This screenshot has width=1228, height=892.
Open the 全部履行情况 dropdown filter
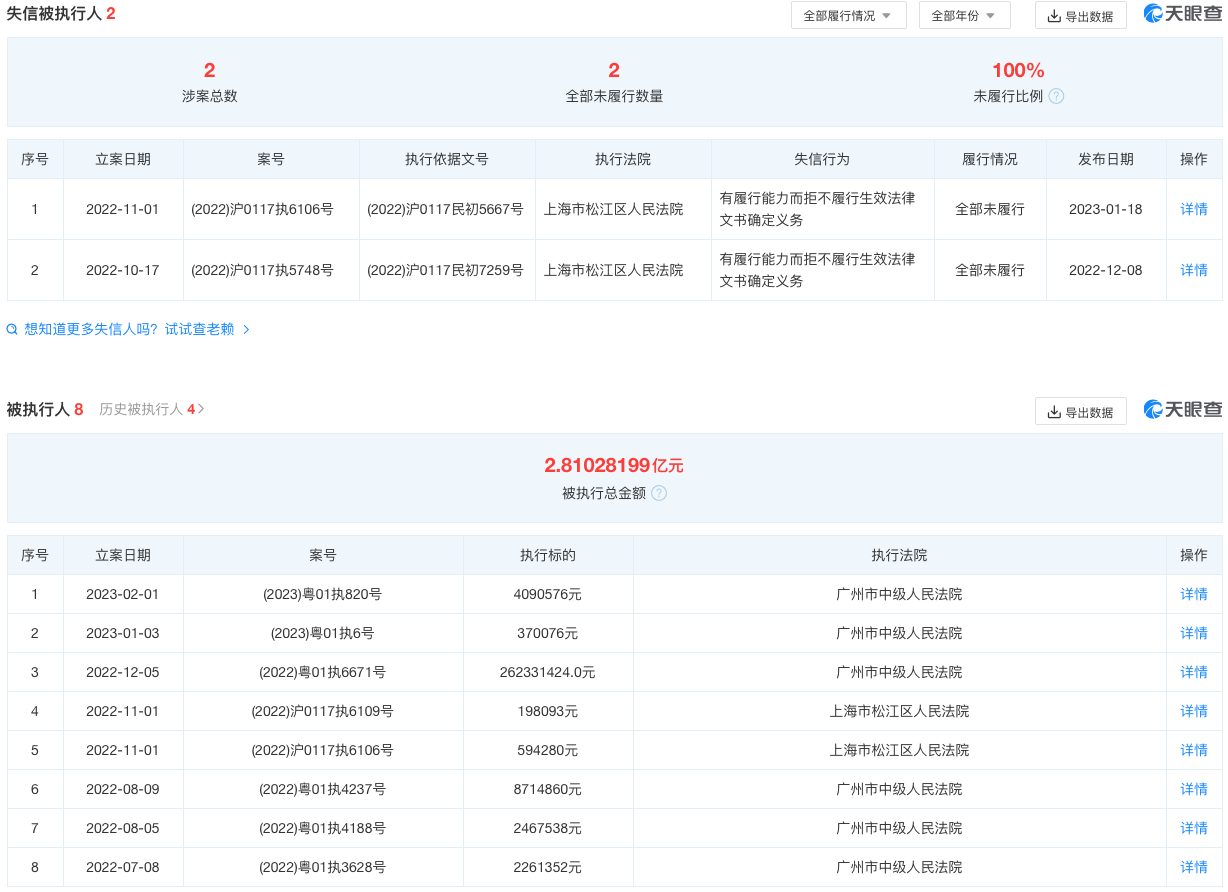point(848,15)
